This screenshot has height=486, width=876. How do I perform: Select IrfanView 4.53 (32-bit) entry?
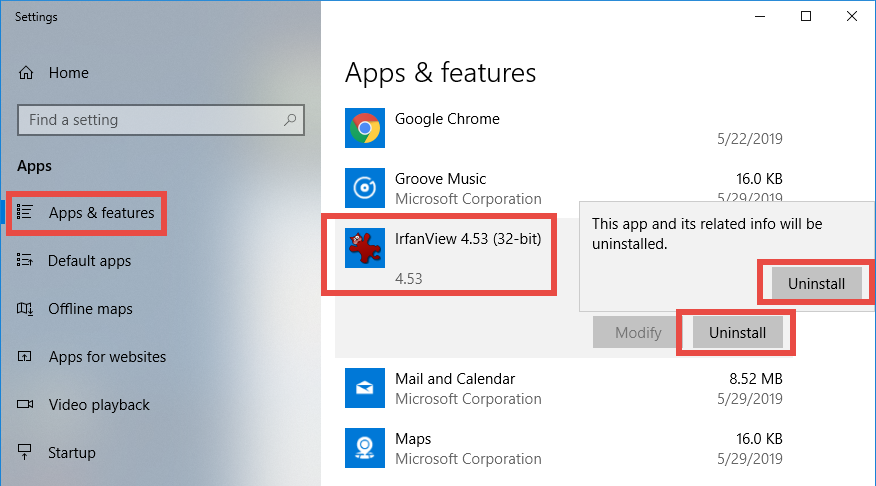pyautogui.click(x=468, y=239)
